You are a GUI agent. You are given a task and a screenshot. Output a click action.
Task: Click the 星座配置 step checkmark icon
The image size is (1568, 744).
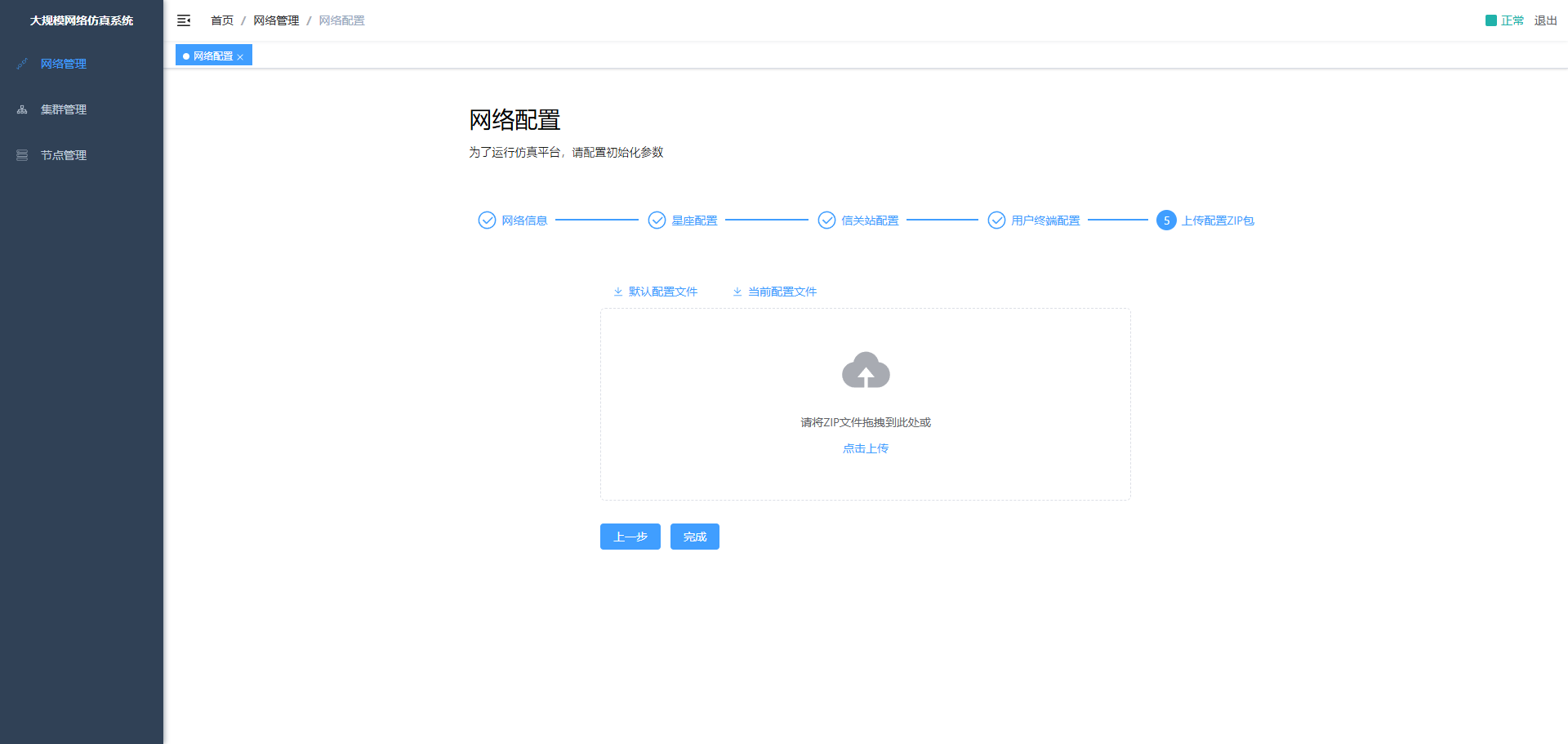click(657, 221)
